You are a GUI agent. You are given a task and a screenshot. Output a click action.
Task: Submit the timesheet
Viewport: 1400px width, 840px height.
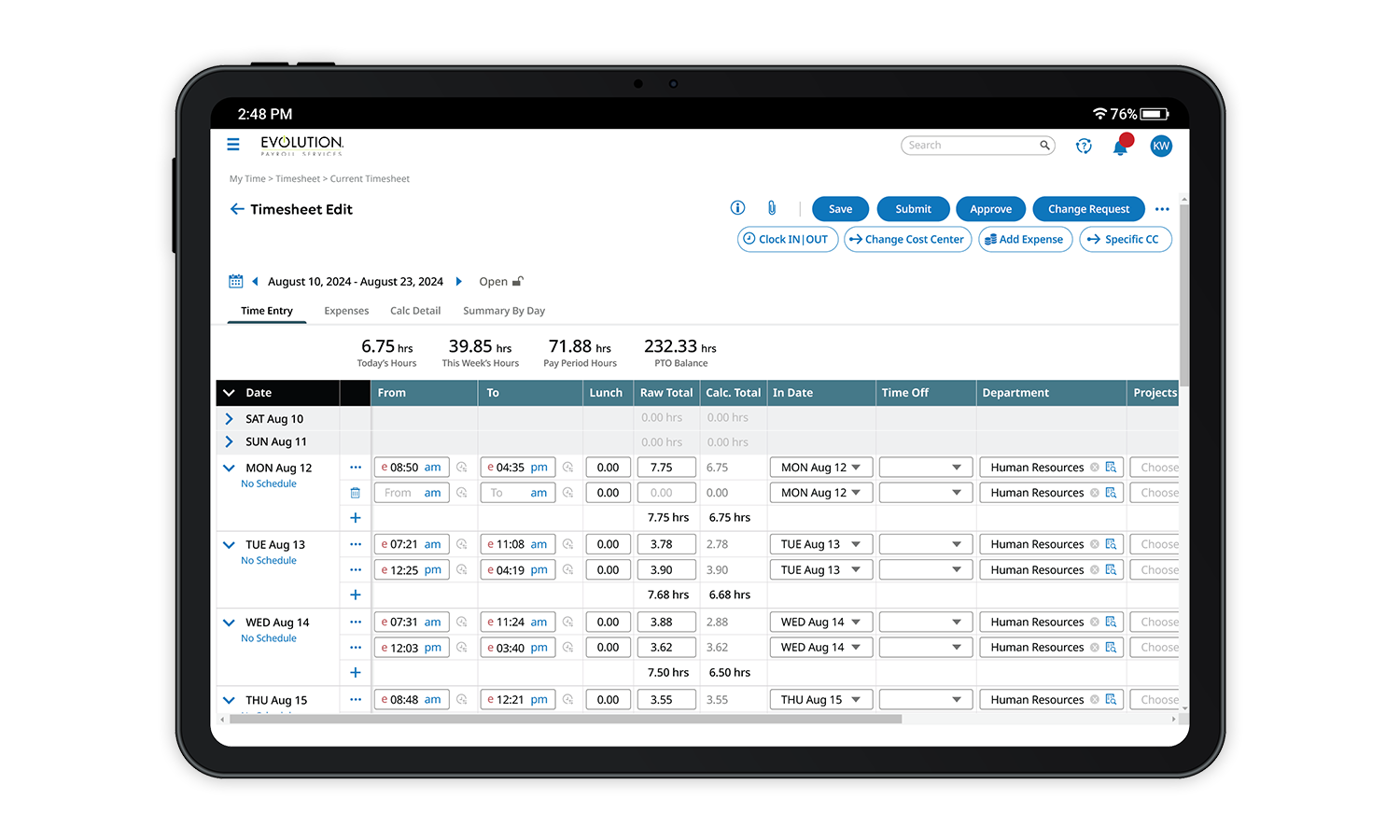913,208
